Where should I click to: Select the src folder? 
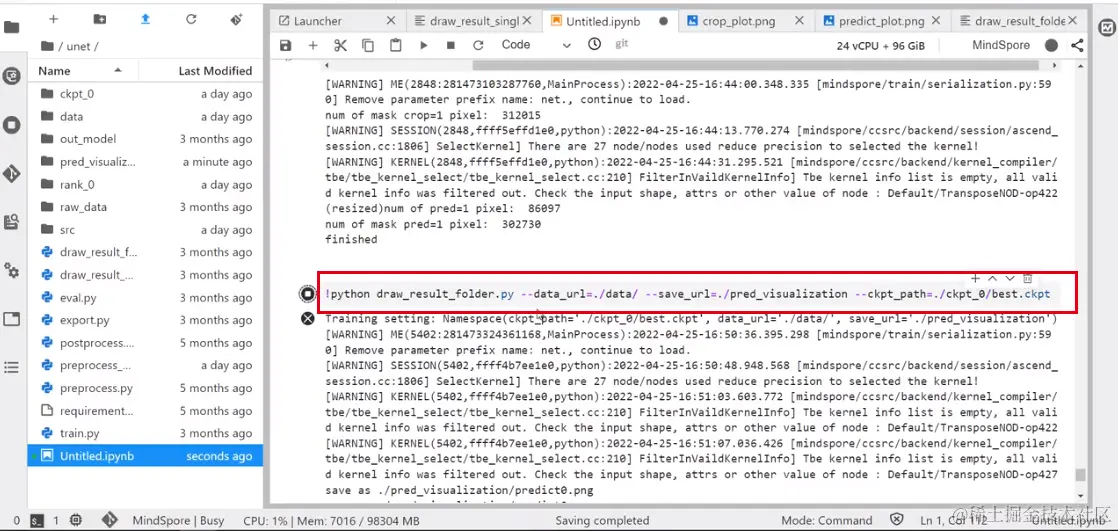click(145, 230)
